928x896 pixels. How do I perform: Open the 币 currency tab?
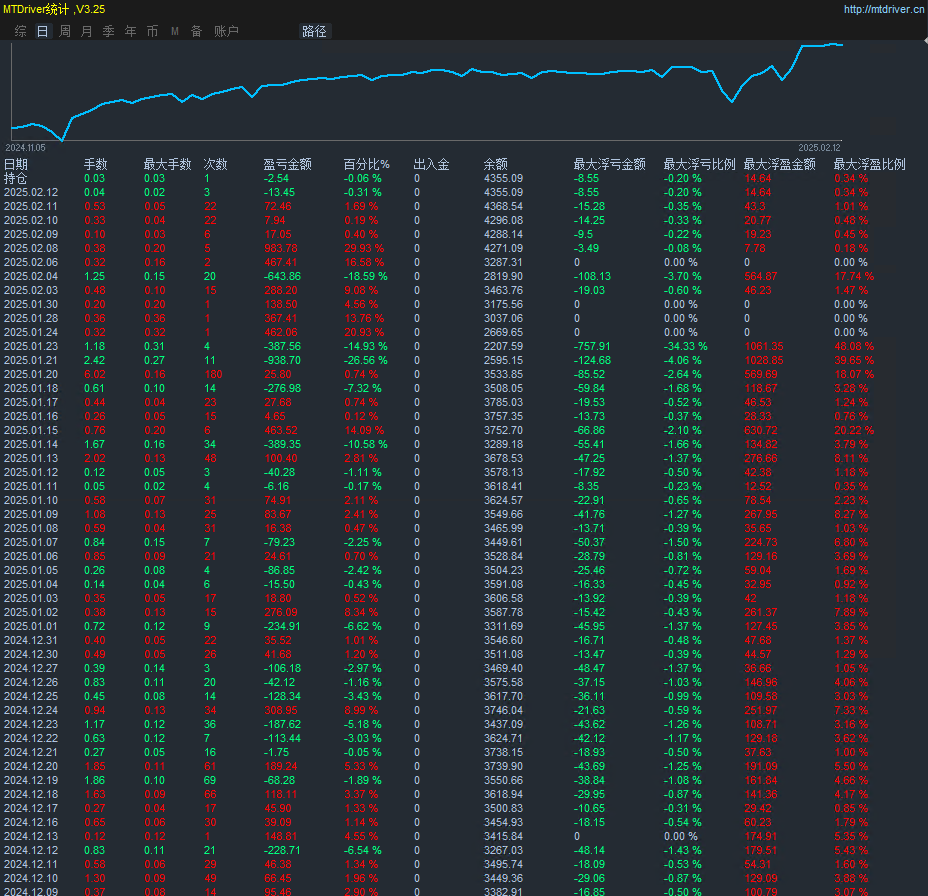tap(152, 31)
